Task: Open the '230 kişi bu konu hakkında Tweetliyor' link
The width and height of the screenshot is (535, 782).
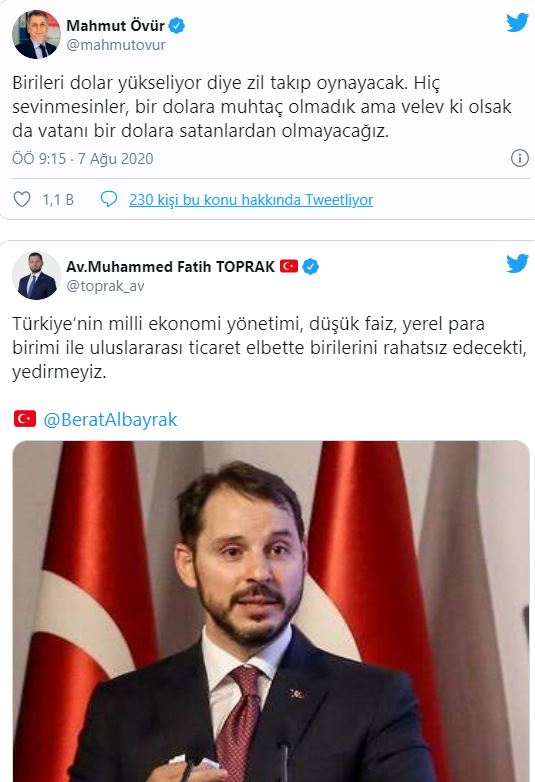Action: [x=251, y=199]
